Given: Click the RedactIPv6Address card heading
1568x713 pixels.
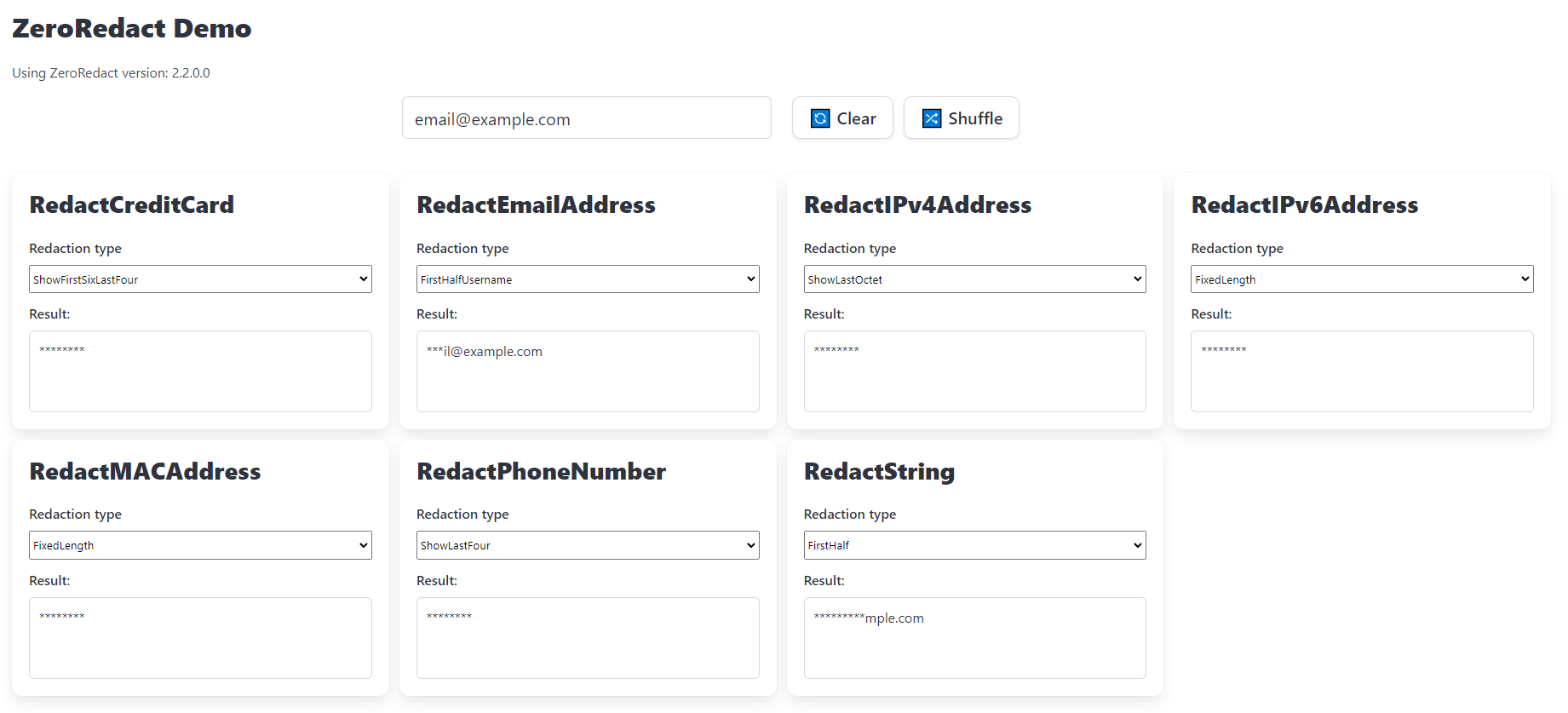Looking at the screenshot, I should pos(1304,204).
